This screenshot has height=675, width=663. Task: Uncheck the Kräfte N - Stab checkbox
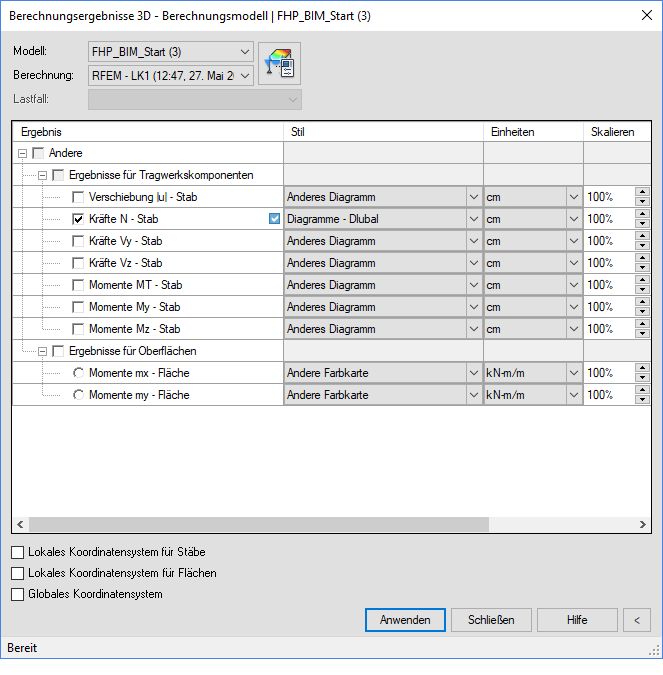[x=78, y=219]
